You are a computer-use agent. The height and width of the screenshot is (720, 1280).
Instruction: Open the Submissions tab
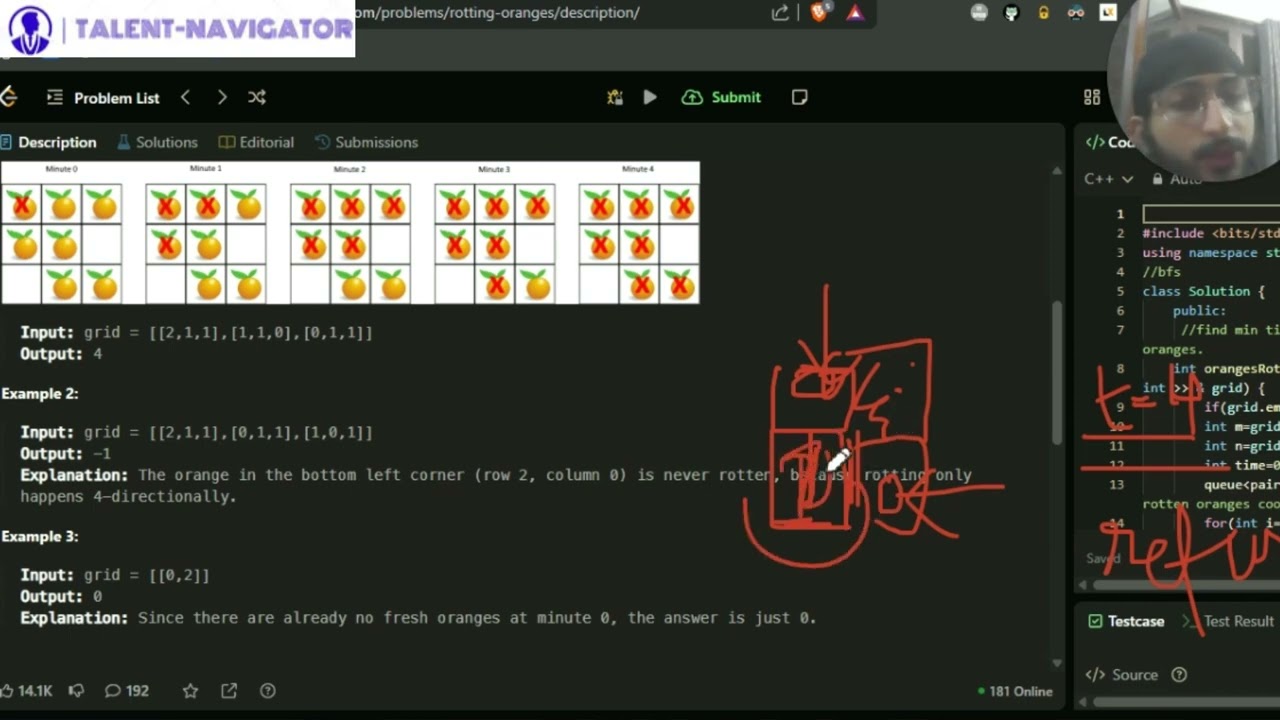[x=366, y=142]
